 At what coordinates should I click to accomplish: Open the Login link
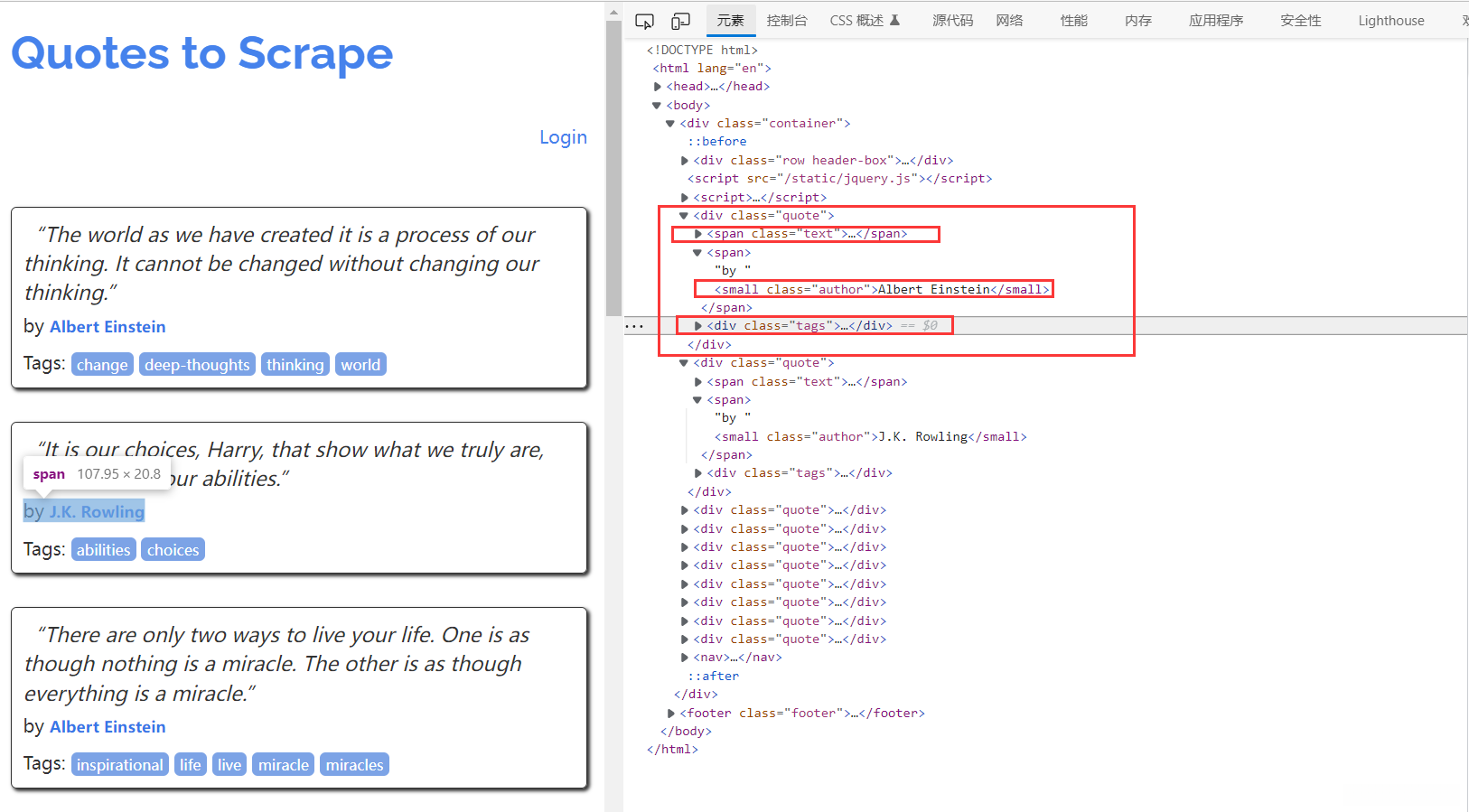coord(563,137)
